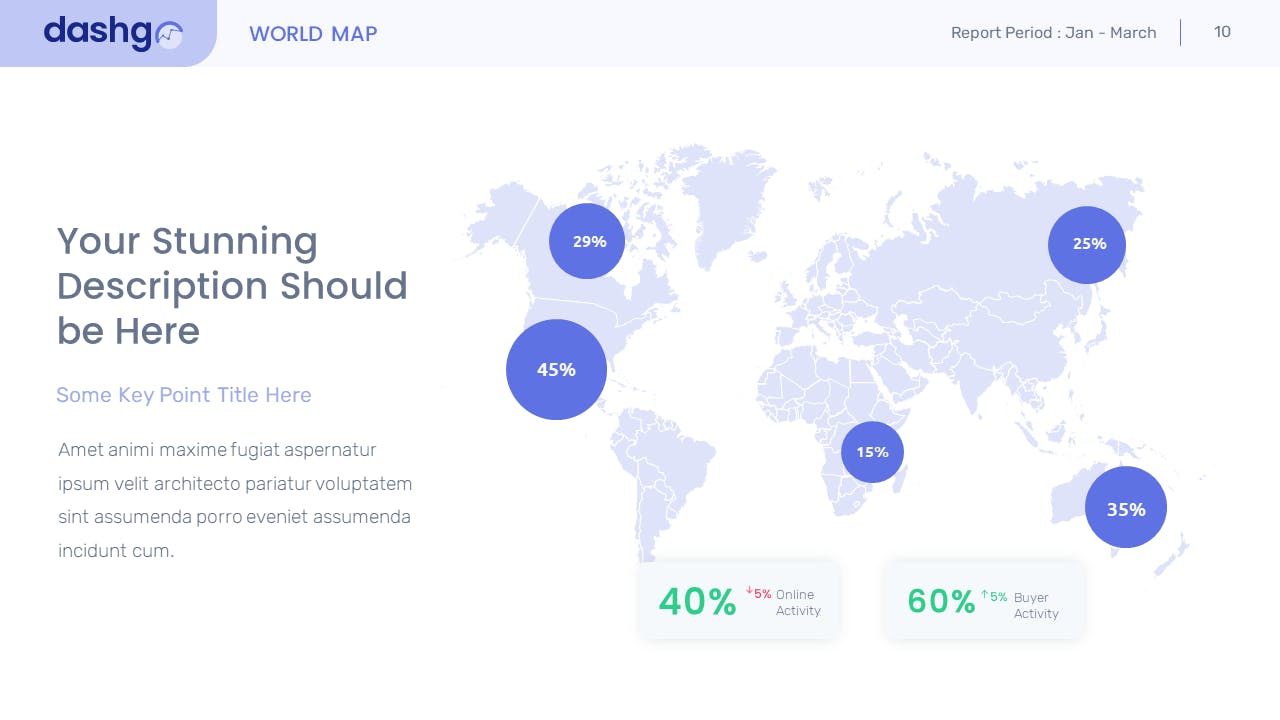Click the Your Stunning Description heading
This screenshot has height=720, width=1280.
[x=232, y=286]
